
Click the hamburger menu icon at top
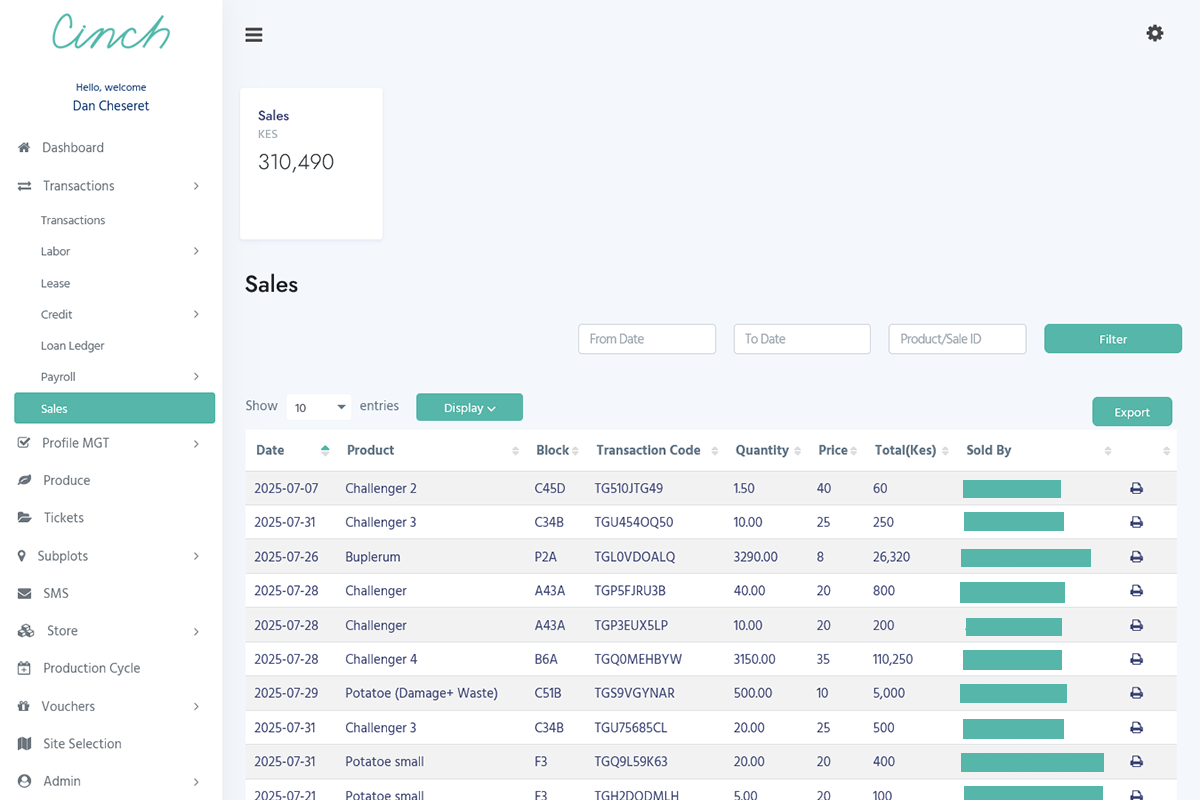coord(253,34)
